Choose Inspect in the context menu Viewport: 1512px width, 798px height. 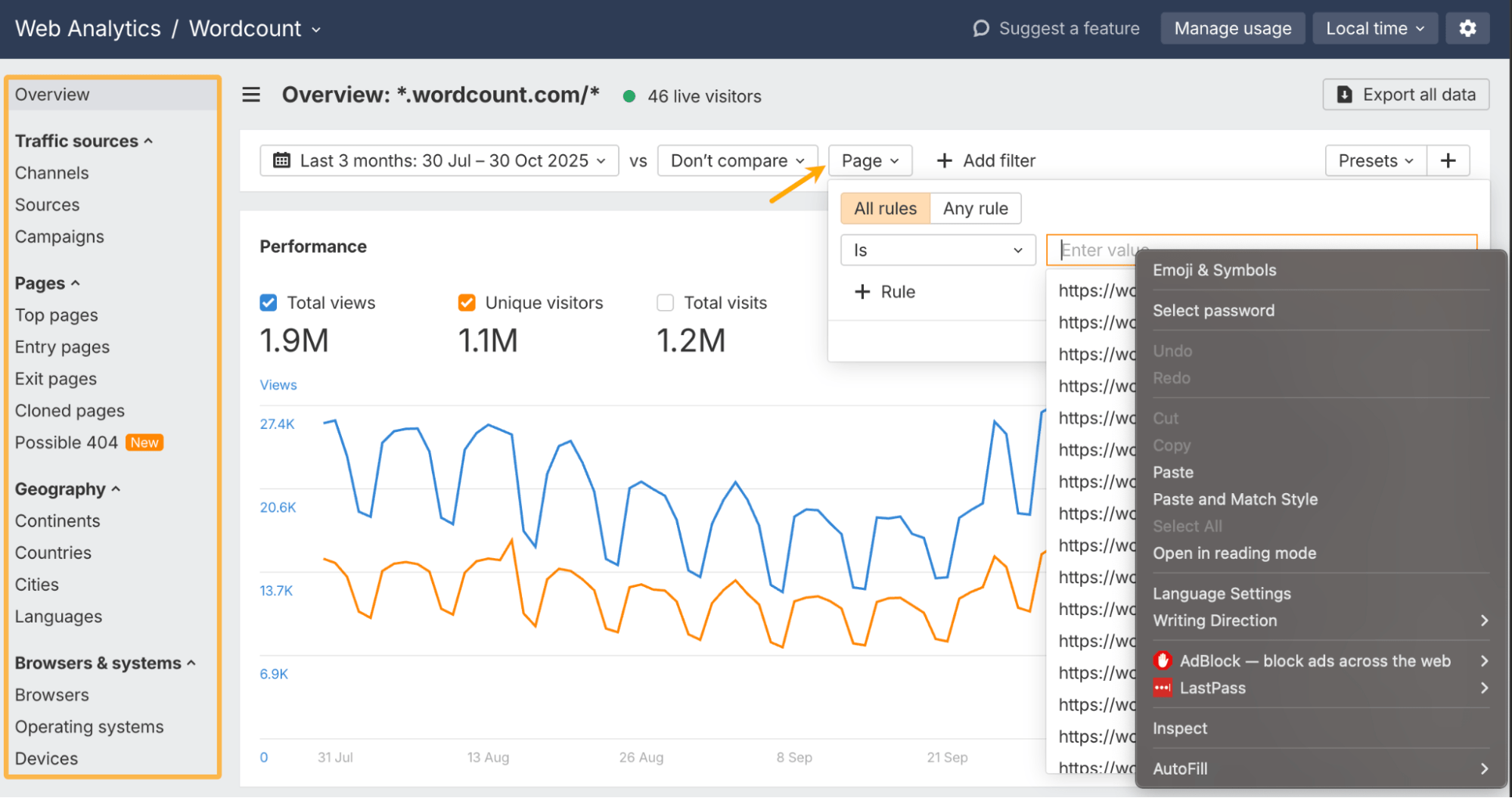pos(1180,728)
